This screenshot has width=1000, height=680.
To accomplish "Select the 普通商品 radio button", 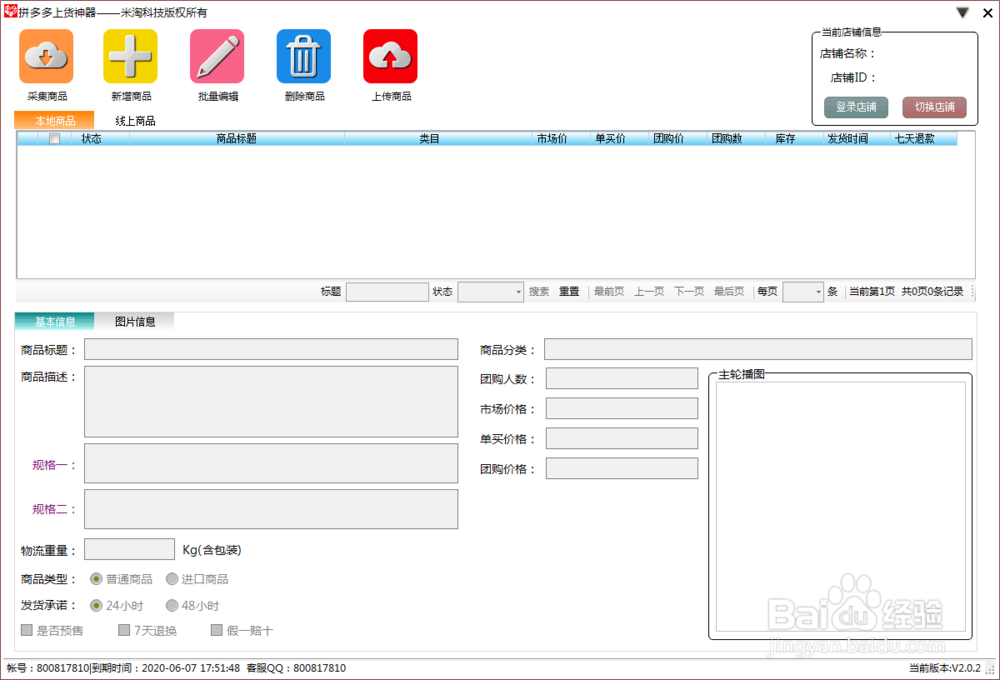I will 96,579.
